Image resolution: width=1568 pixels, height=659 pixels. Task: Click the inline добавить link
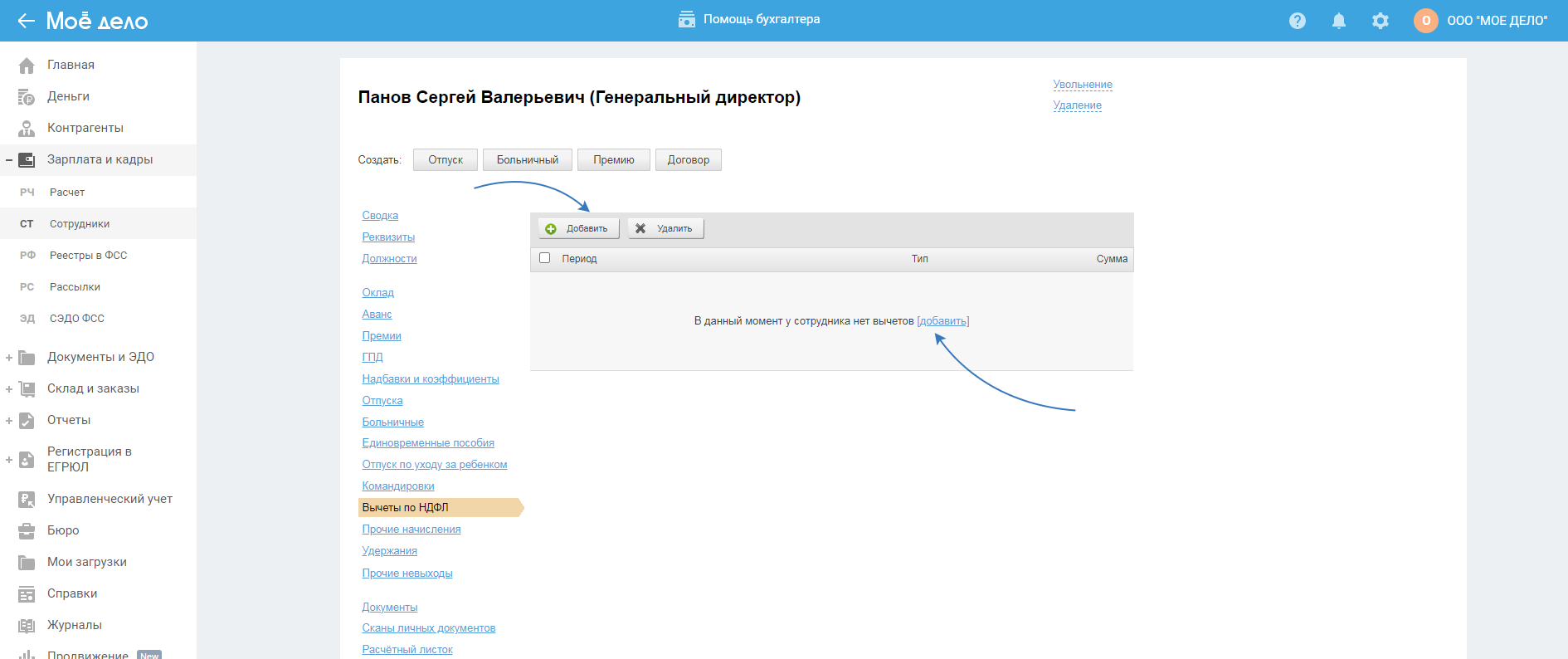943,321
